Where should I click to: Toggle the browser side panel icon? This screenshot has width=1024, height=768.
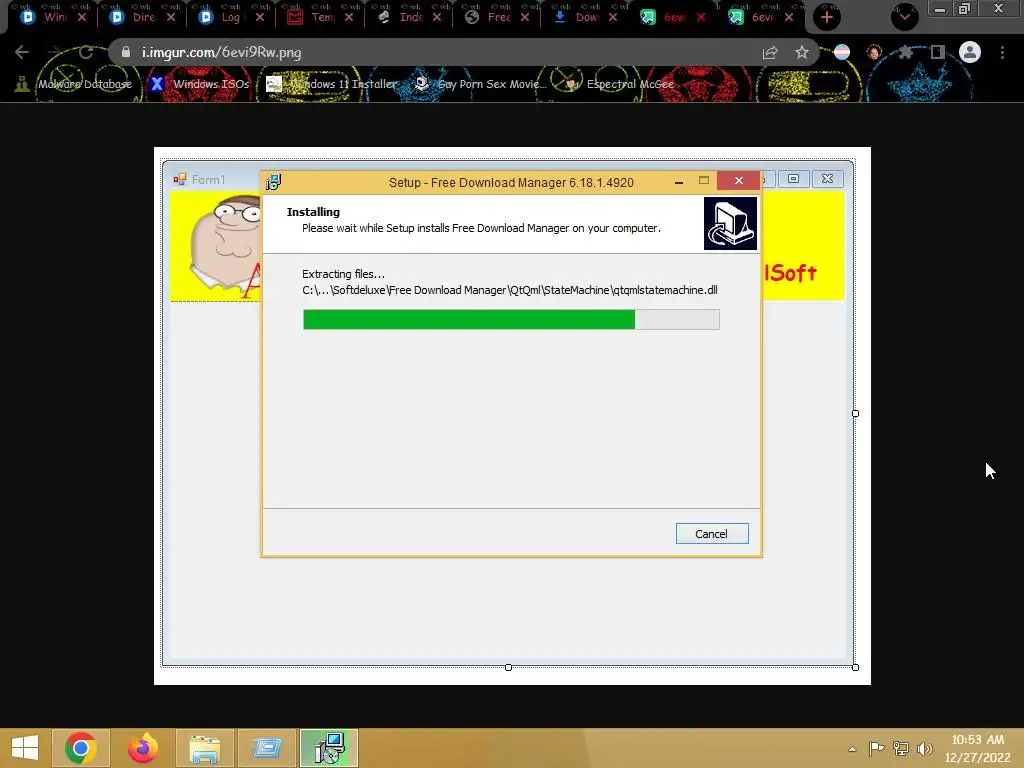938,52
